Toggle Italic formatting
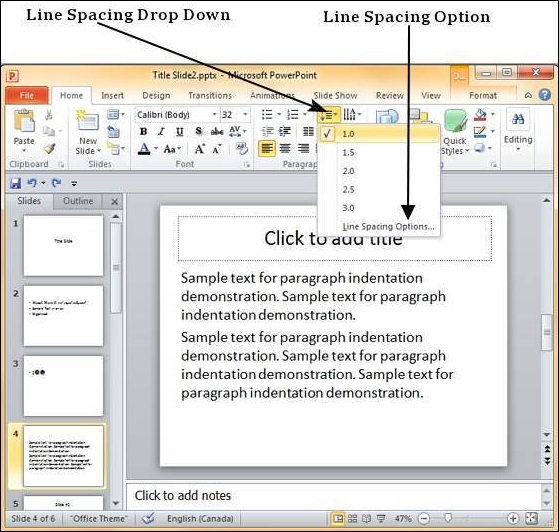Screen dimensions: 559x532 [161, 132]
